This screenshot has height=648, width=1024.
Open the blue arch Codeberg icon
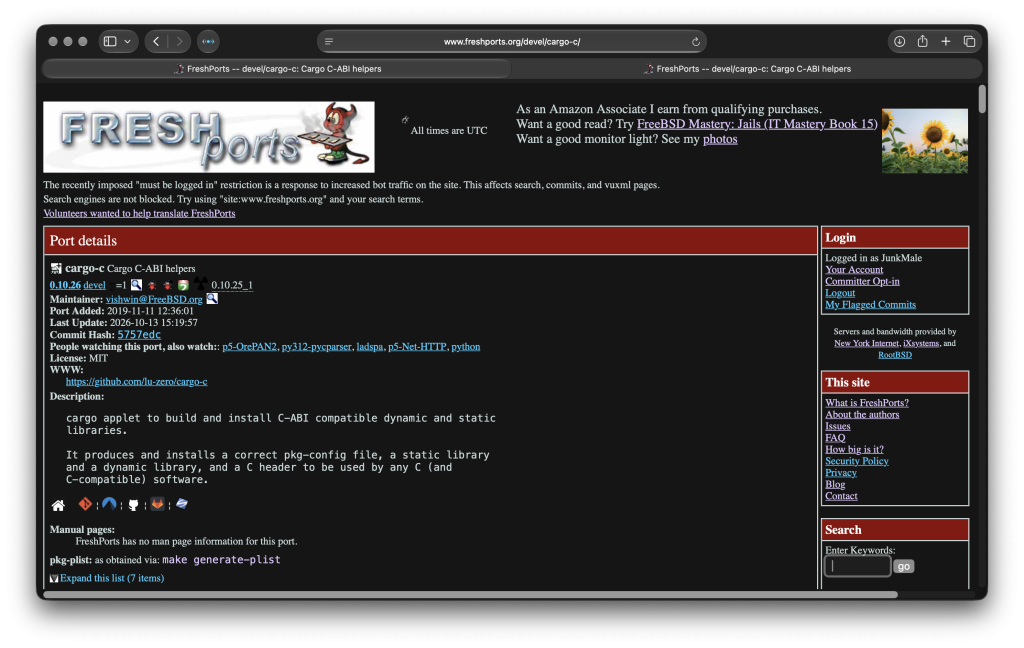pyautogui.click(x=109, y=504)
